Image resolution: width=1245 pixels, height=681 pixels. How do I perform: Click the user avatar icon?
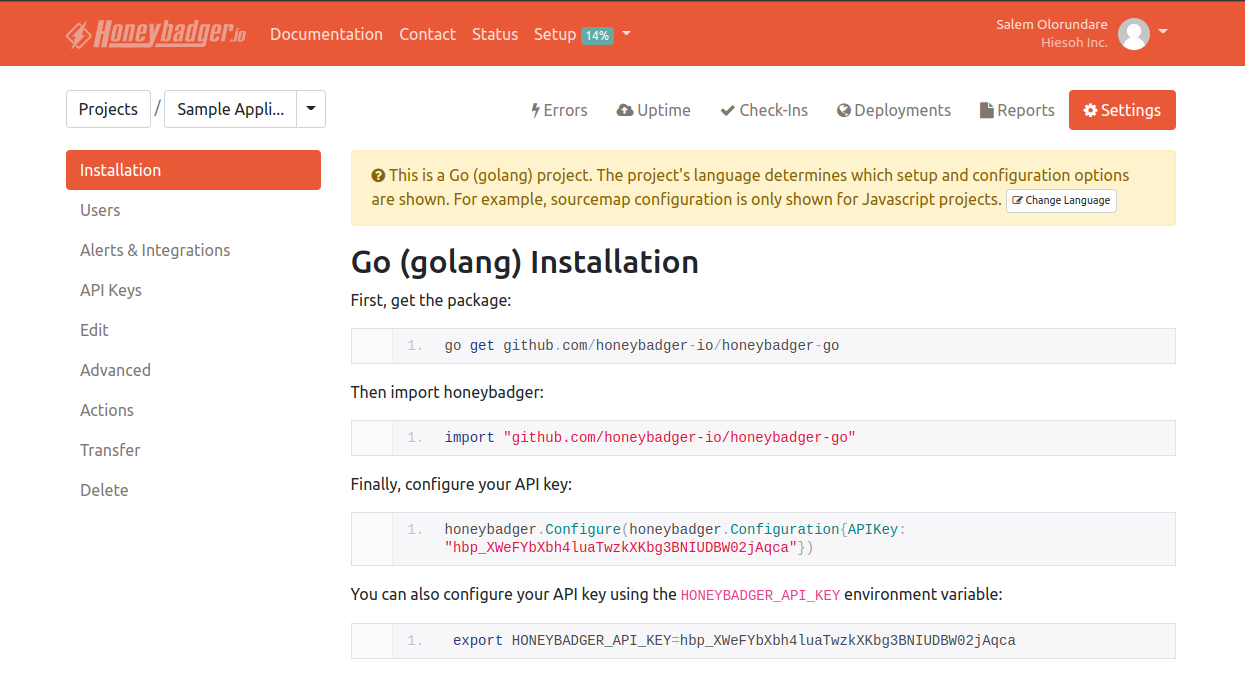click(1133, 34)
